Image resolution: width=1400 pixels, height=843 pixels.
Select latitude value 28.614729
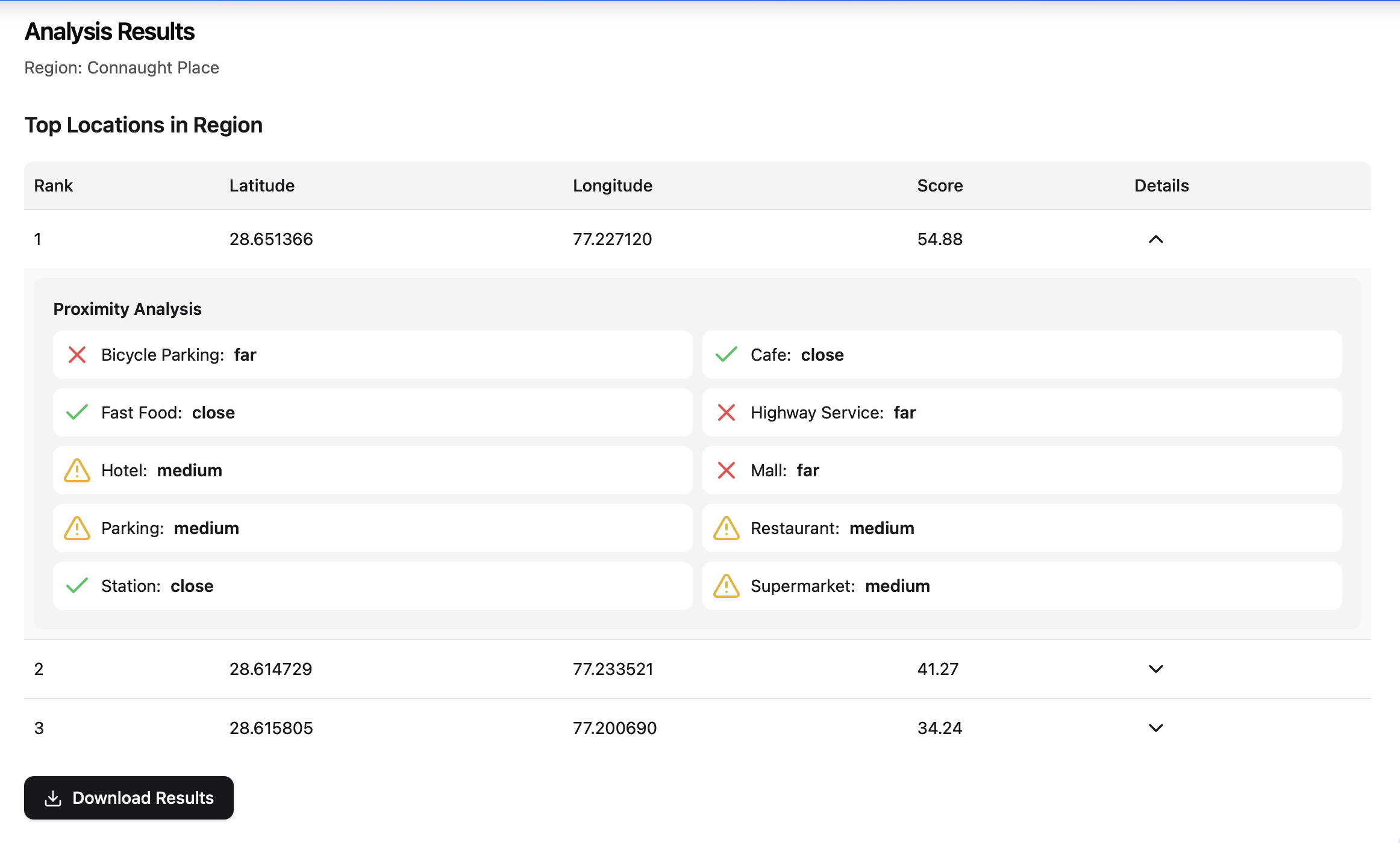point(271,669)
